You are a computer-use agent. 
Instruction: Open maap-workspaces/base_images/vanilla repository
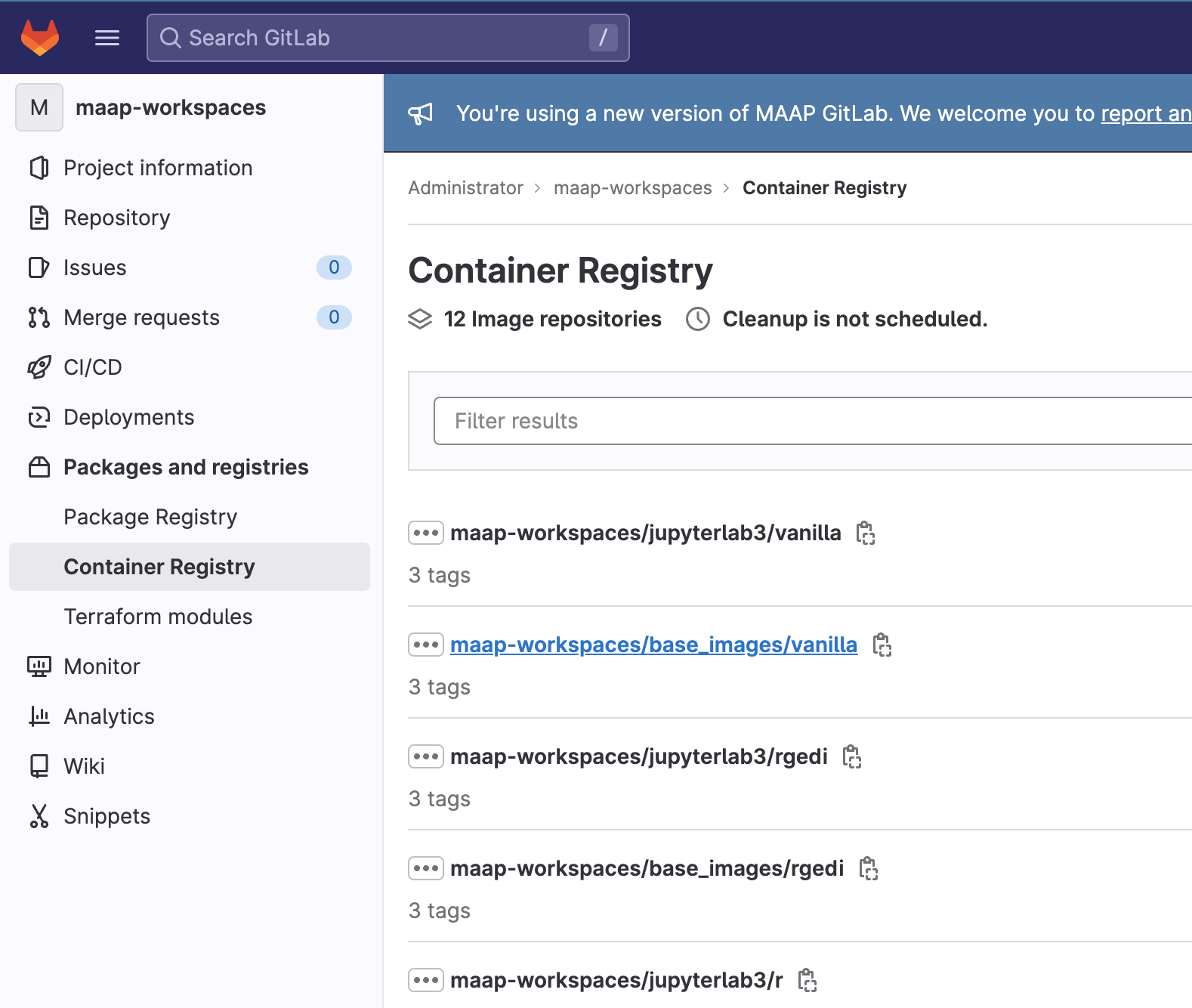(654, 645)
